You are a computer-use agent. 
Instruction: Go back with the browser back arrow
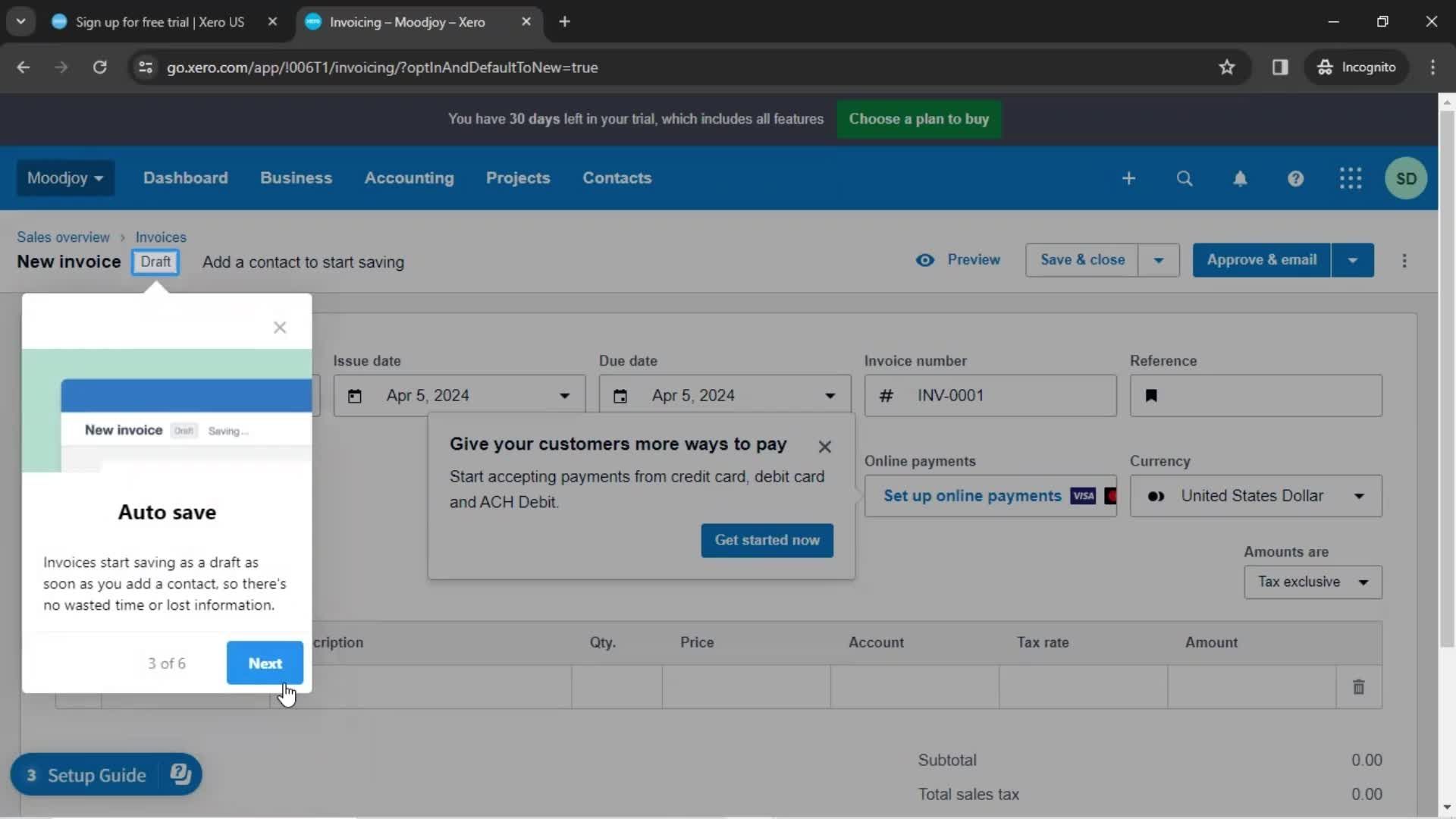coord(24,67)
